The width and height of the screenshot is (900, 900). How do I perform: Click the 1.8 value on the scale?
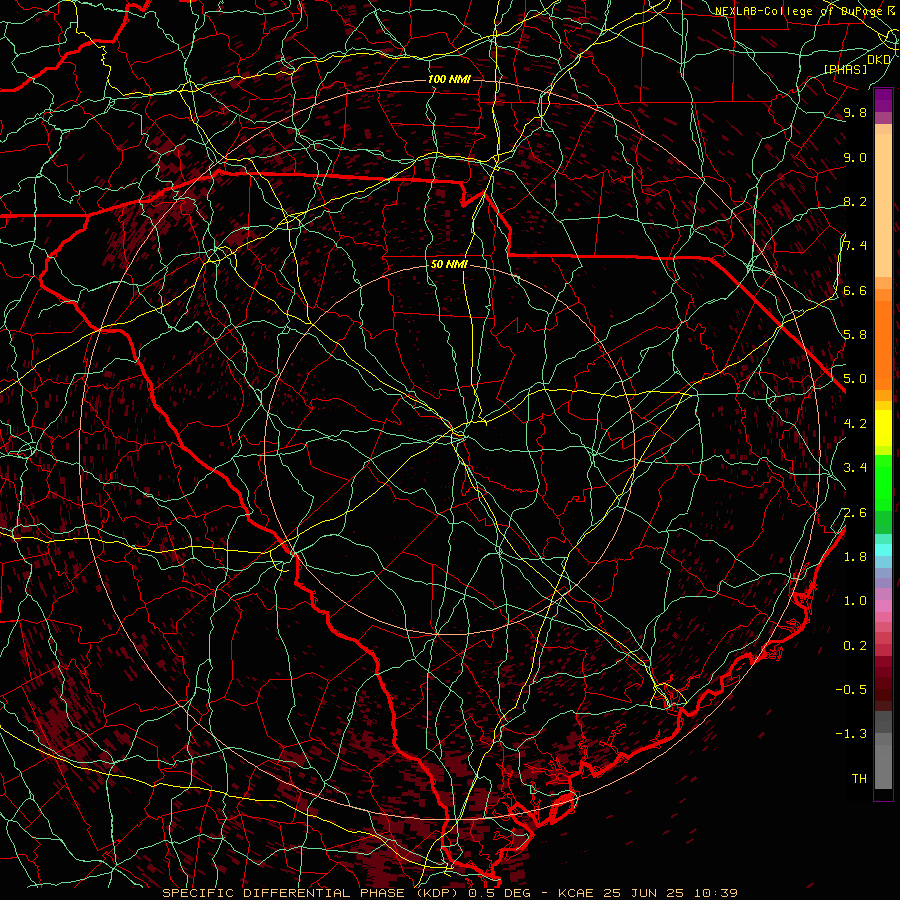click(855, 557)
